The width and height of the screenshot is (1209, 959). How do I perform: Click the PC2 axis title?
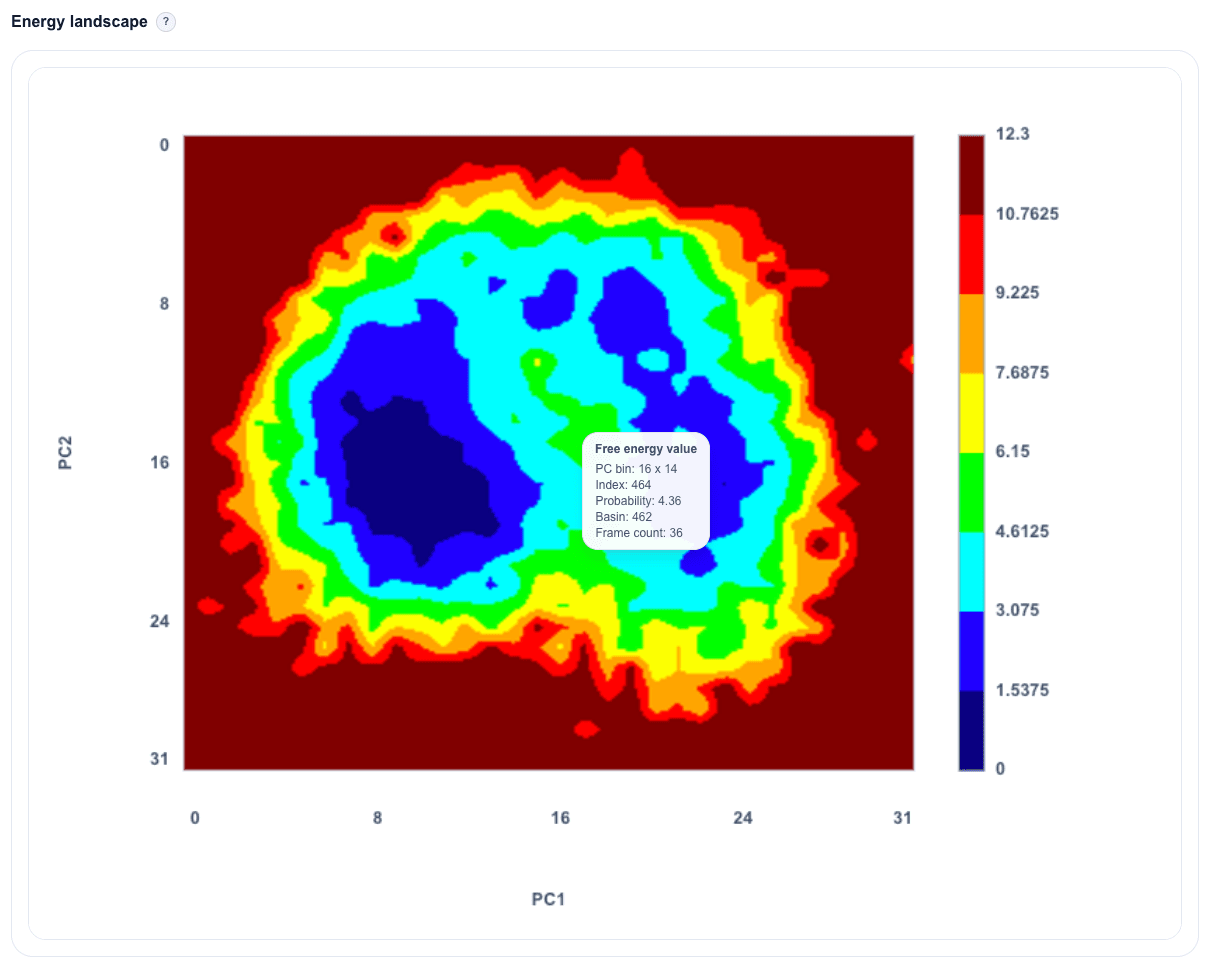[65, 452]
